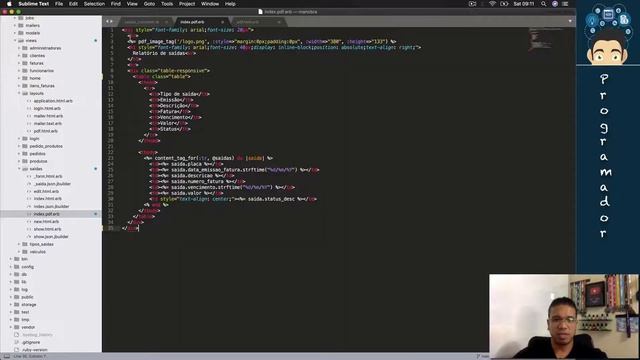640x360 pixels.
Task: Open the notification center list icon
Action: coord(565,4)
